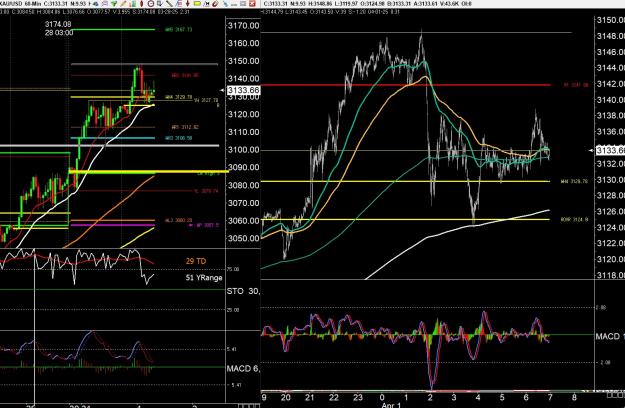Image resolution: width=625 pixels, height=408 pixels.
Task: Click the hour '23' tick on right time axis
Action: pos(358,397)
